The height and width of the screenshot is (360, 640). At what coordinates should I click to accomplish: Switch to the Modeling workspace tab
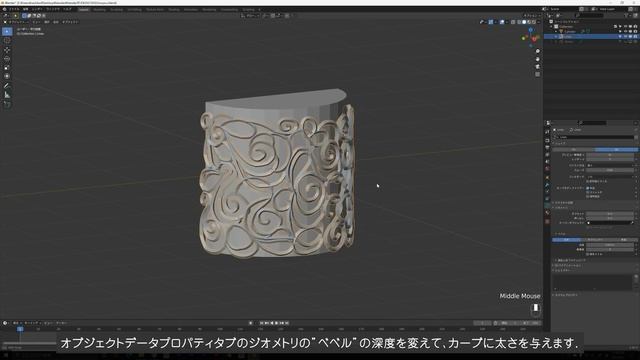pyautogui.click(x=99, y=9)
